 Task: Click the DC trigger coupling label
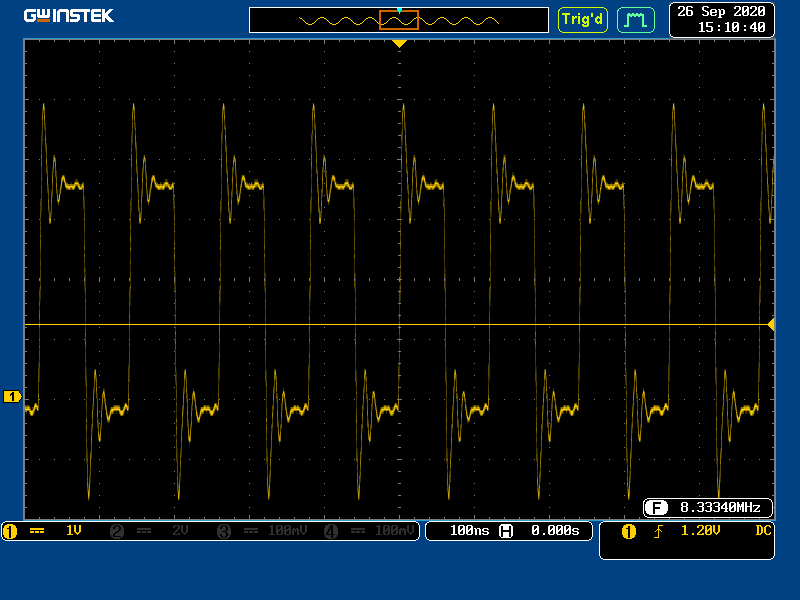coord(764,531)
